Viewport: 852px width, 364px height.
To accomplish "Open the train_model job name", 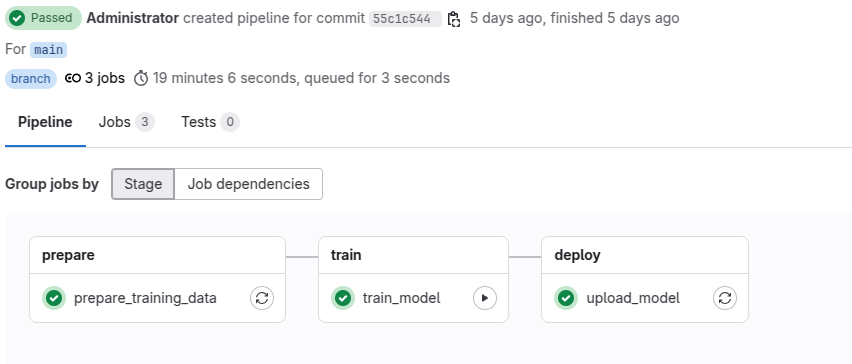I will click(x=402, y=298).
